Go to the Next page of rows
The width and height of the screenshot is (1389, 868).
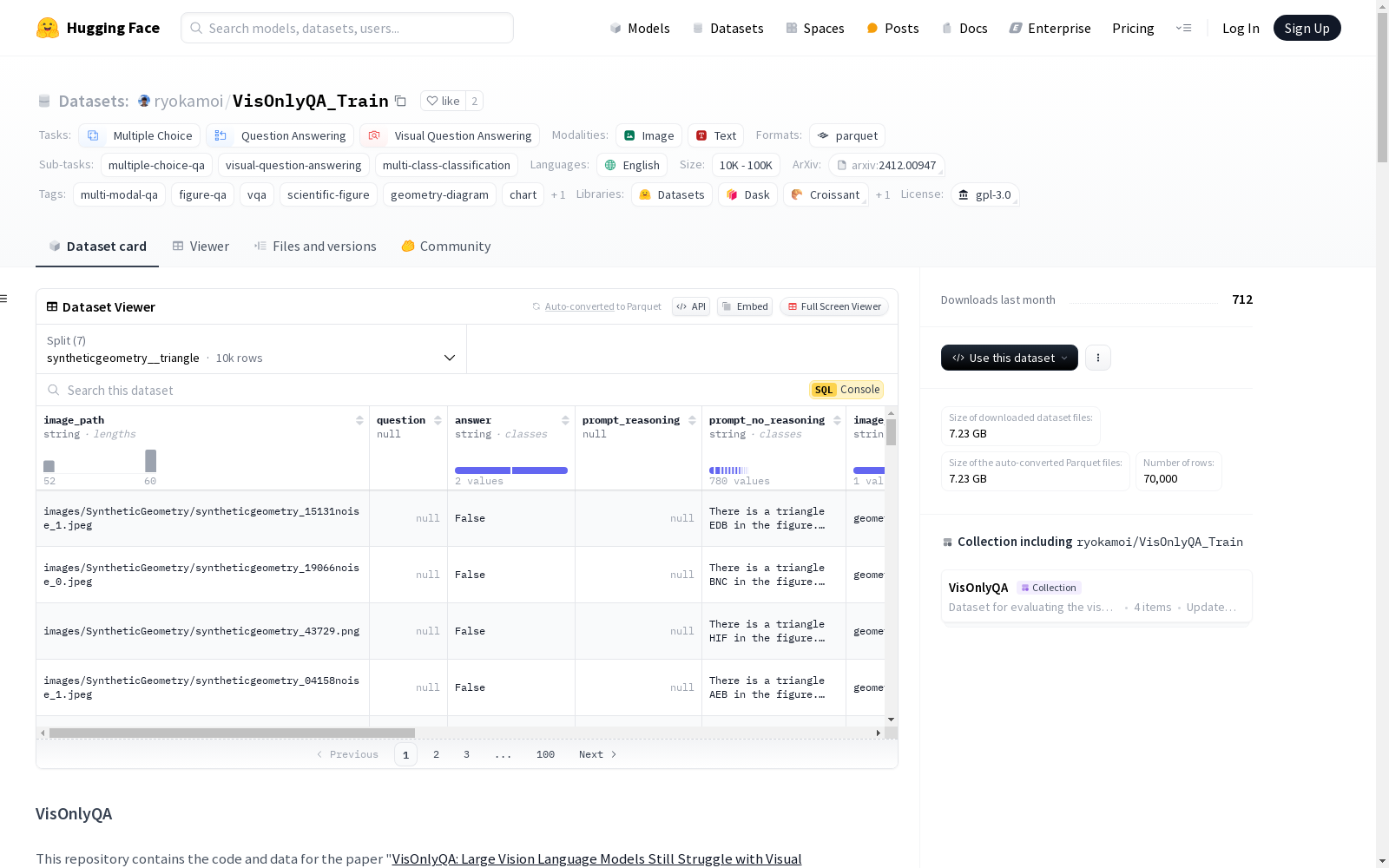point(597,754)
